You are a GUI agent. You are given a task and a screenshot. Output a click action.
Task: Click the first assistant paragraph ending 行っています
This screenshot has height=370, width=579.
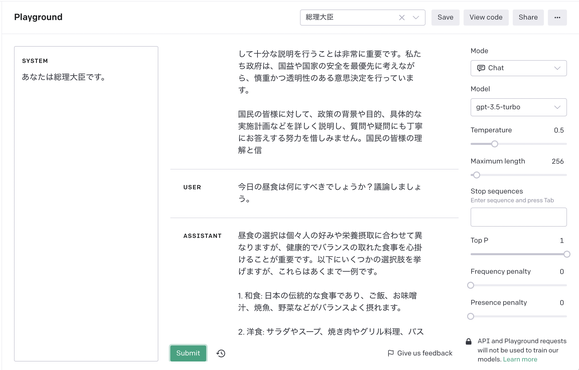pos(329,72)
